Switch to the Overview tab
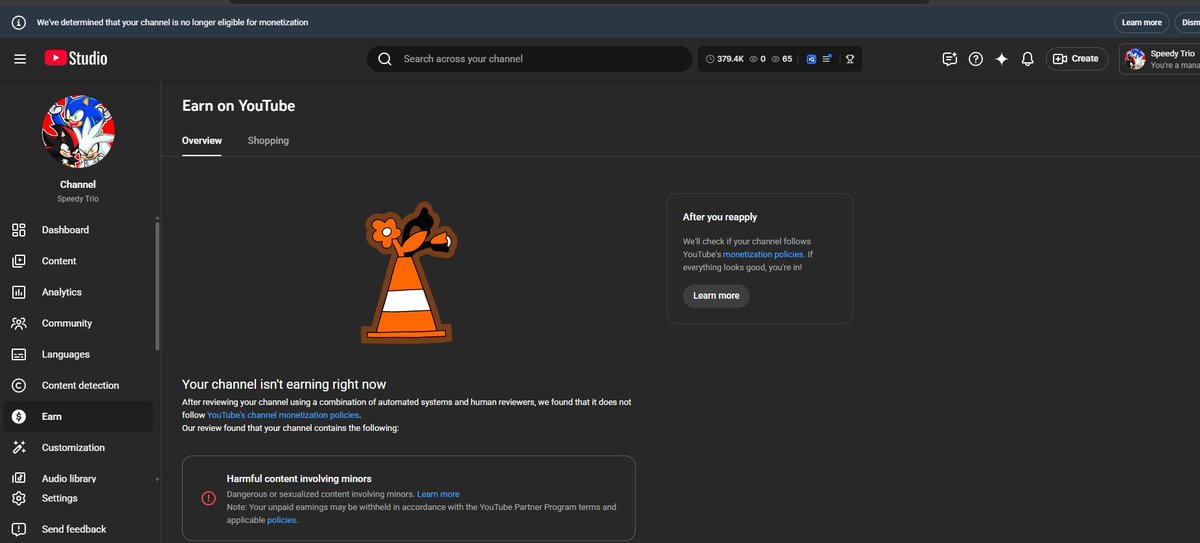Viewport: 1200px width, 543px height. click(202, 141)
